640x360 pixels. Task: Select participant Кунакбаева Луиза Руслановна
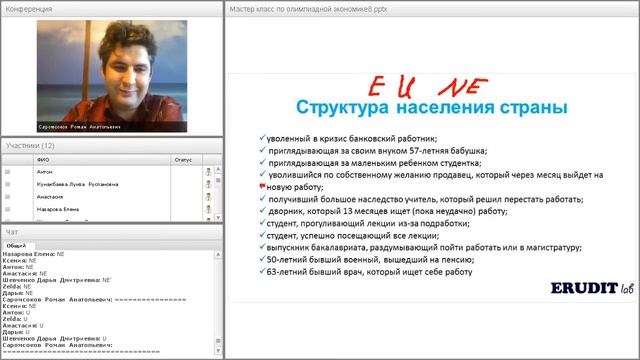78,184
